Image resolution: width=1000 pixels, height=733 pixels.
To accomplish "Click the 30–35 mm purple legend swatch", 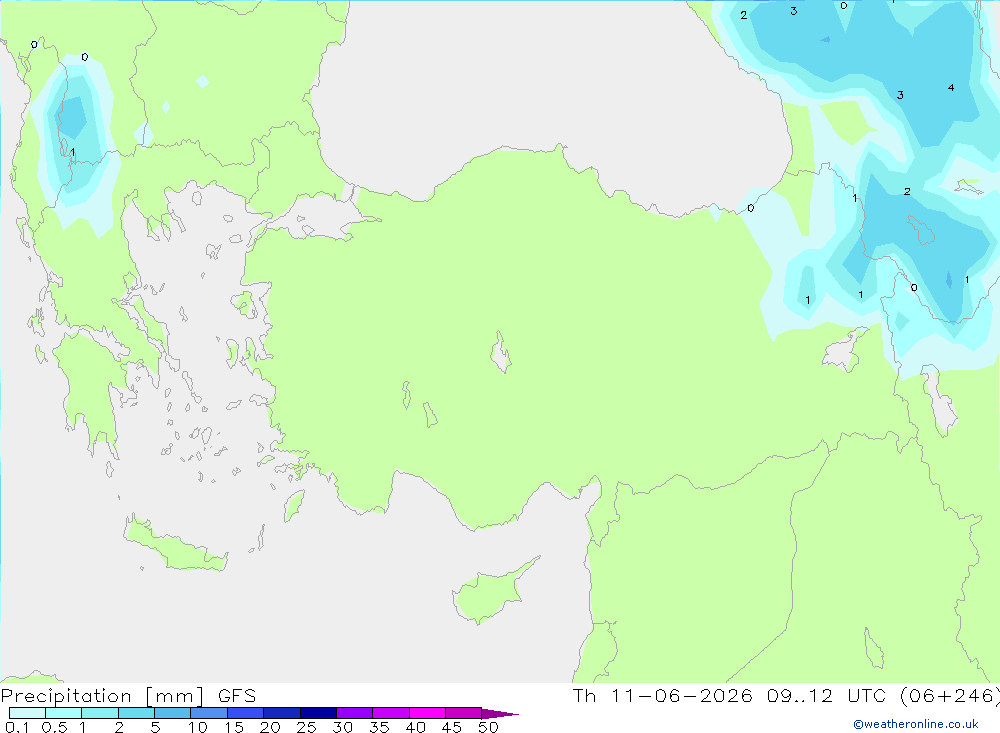I will pyautogui.click(x=354, y=713).
